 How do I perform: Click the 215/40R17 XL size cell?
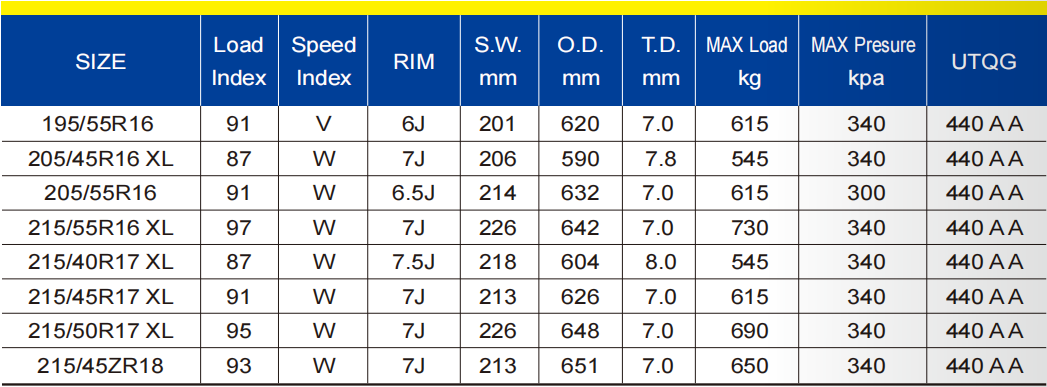[100, 262]
